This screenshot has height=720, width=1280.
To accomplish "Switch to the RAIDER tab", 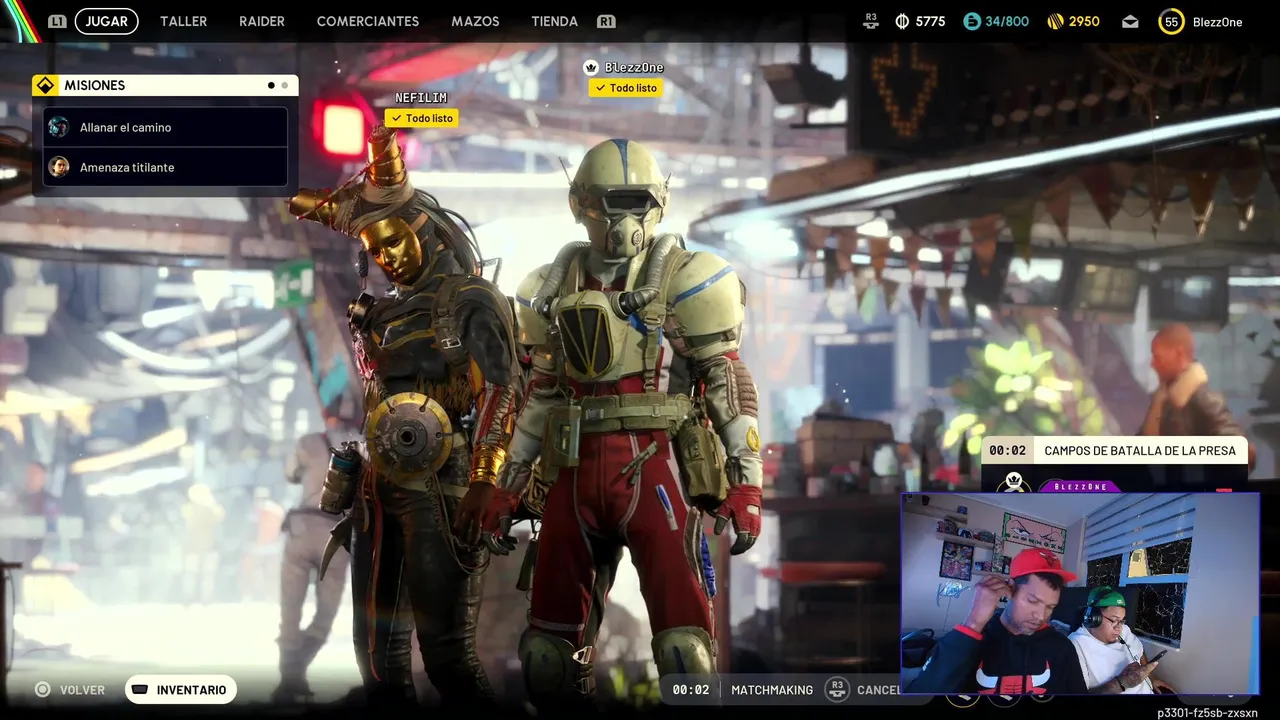I will [x=262, y=21].
